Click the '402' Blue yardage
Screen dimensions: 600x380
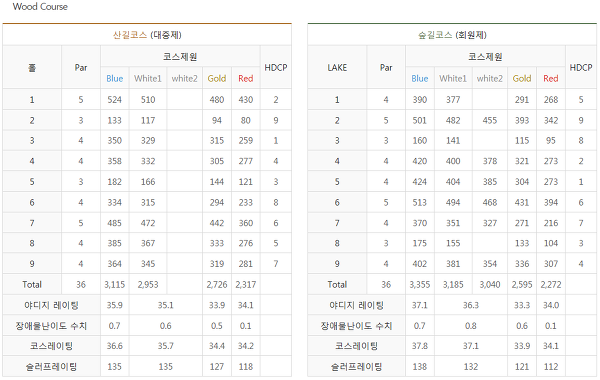[419, 264]
